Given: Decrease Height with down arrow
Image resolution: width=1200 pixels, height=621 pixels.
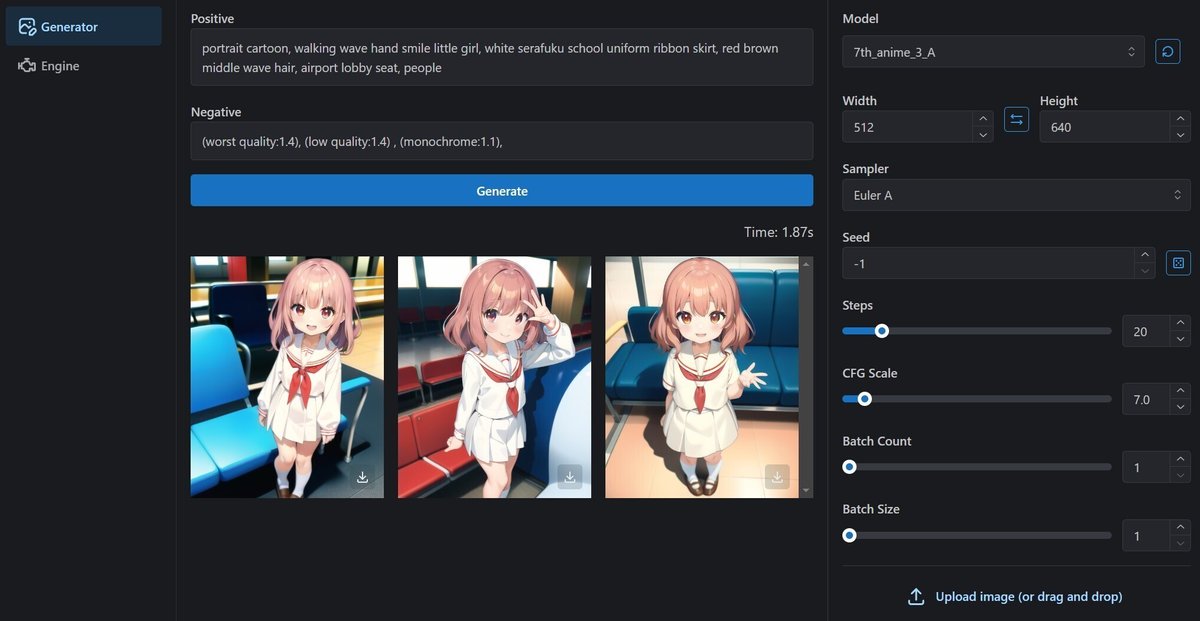Looking at the screenshot, I should (x=1180, y=135).
